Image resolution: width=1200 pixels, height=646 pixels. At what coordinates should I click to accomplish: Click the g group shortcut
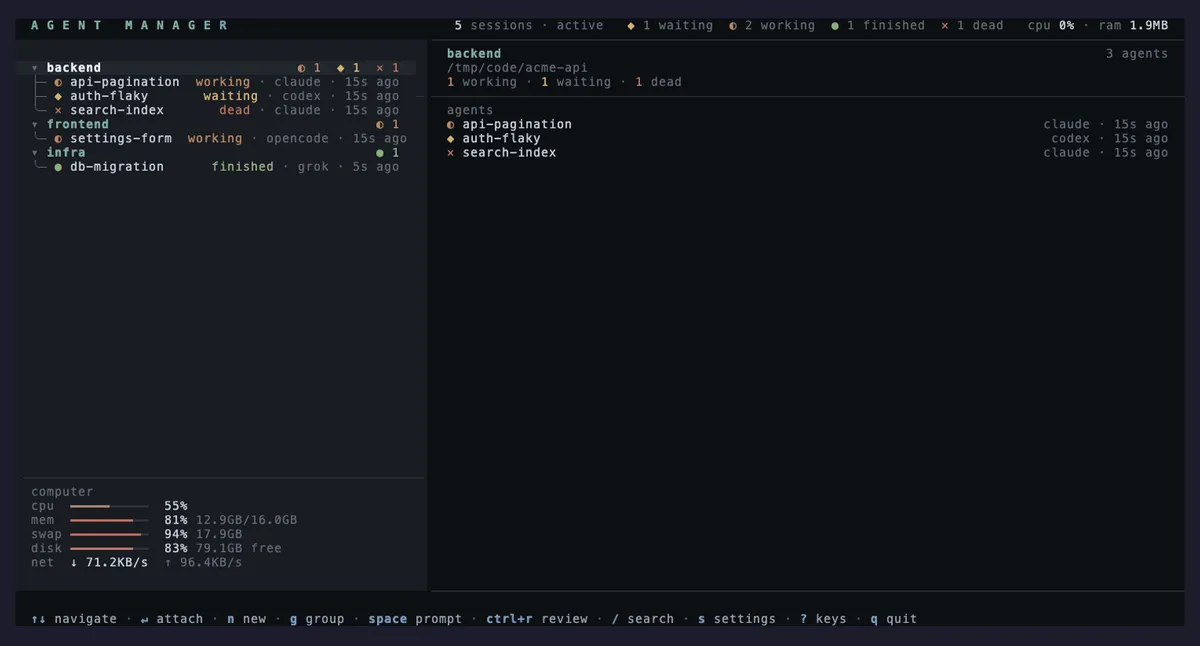click(x=317, y=619)
